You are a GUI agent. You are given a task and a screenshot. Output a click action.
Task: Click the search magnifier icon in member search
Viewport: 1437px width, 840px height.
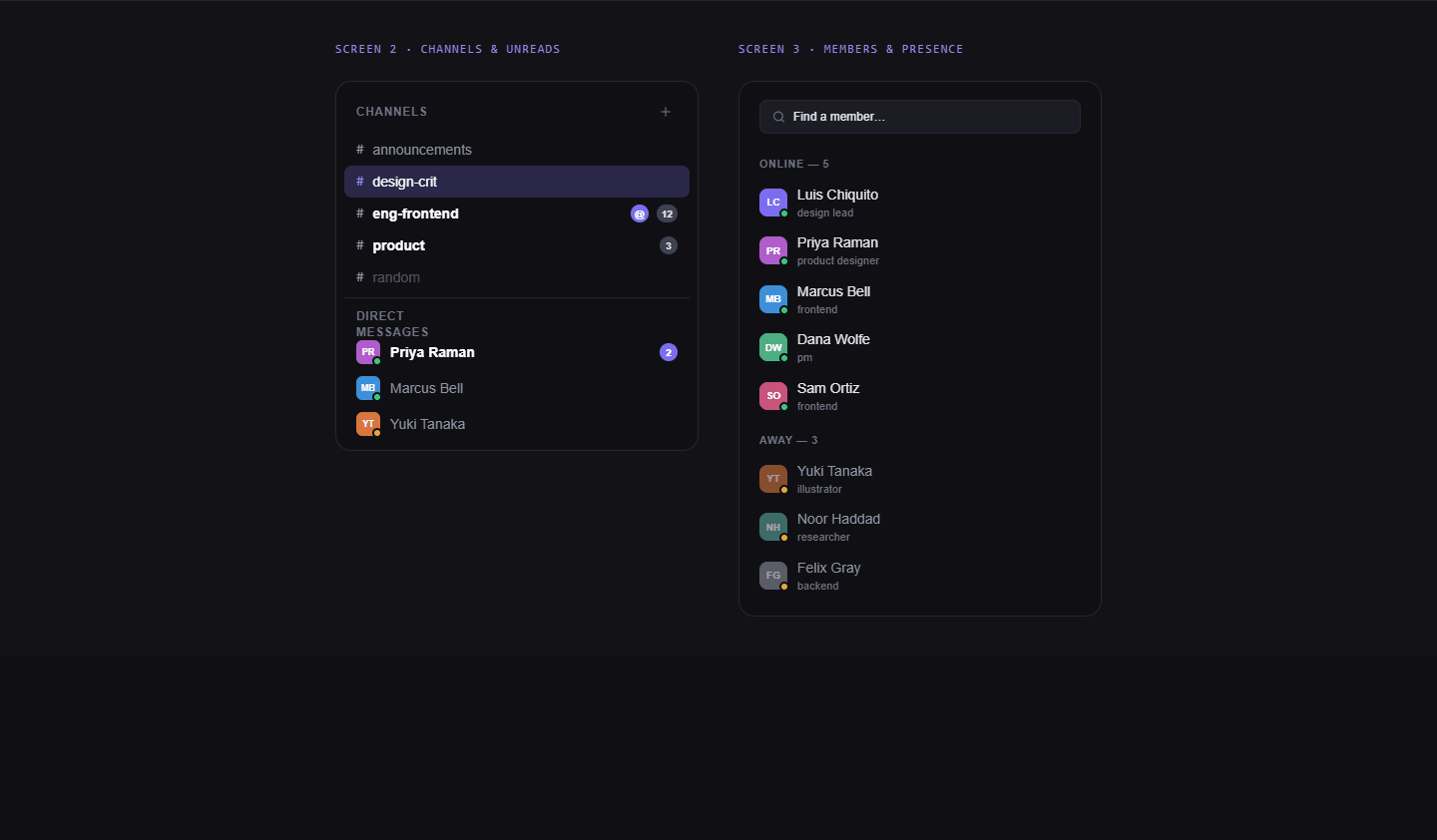coord(778,117)
